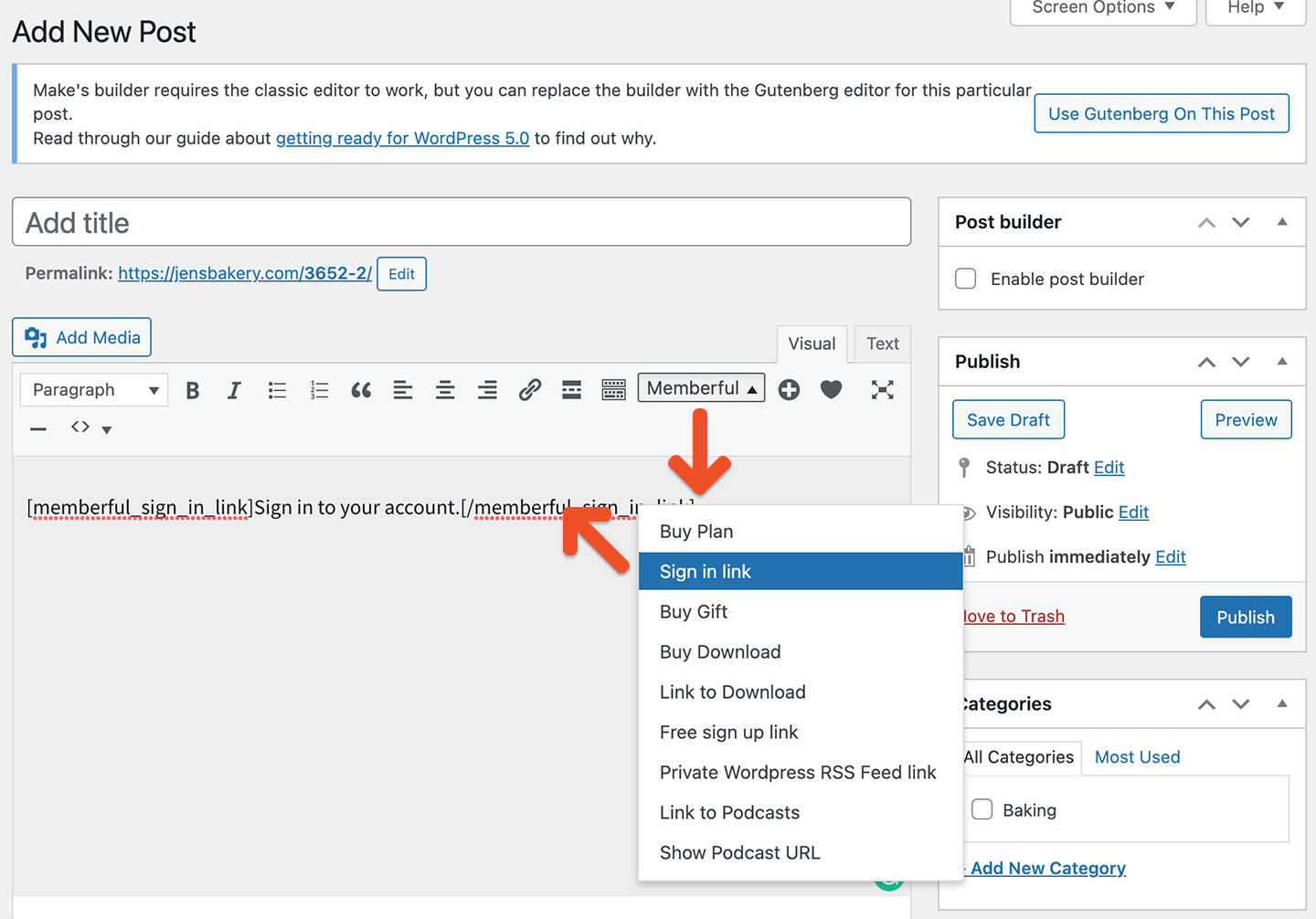Move Categories panel up
The image size is (1316, 919).
point(1207,704)
